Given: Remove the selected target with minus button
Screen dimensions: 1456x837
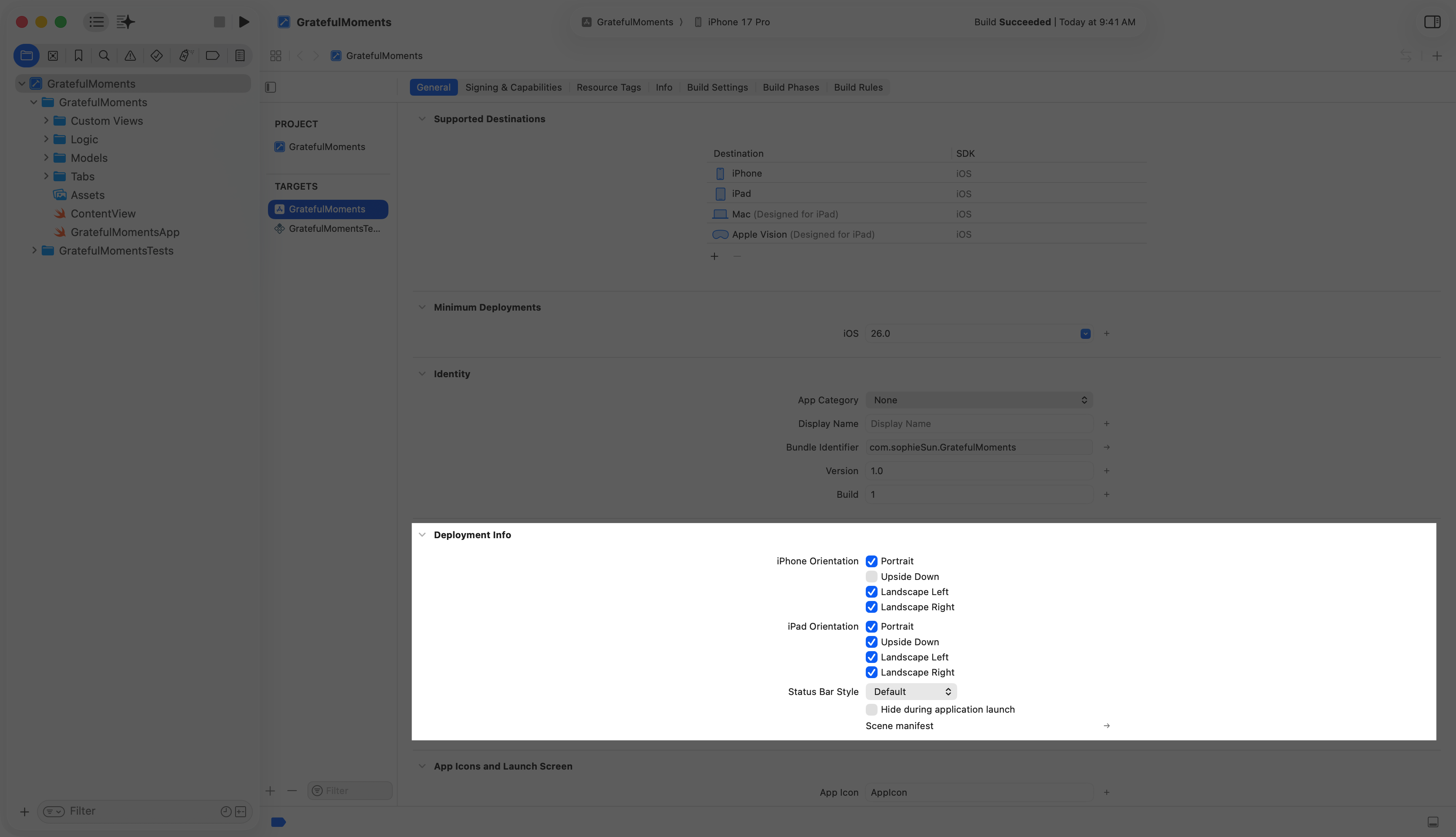Looking at the screenshot, I should (x=292, y=791).
